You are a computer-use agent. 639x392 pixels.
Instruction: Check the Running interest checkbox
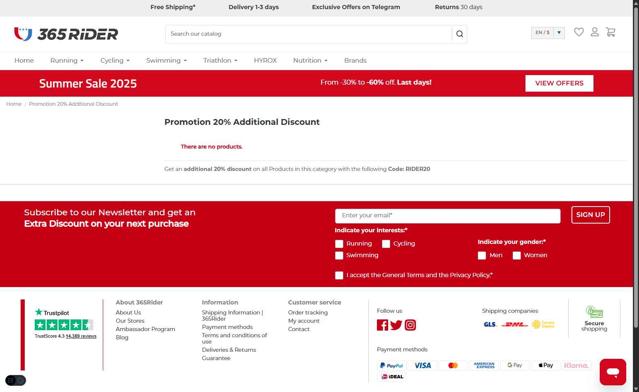[x=339, y=244]
